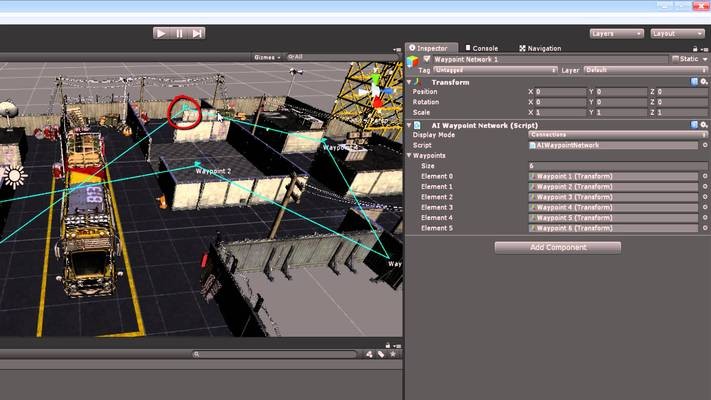Image resolution: width=711 pixels, height=400 pixels.
Task: Open AI Waypoint Network script gear menu
Action: [x=704, y=124]
